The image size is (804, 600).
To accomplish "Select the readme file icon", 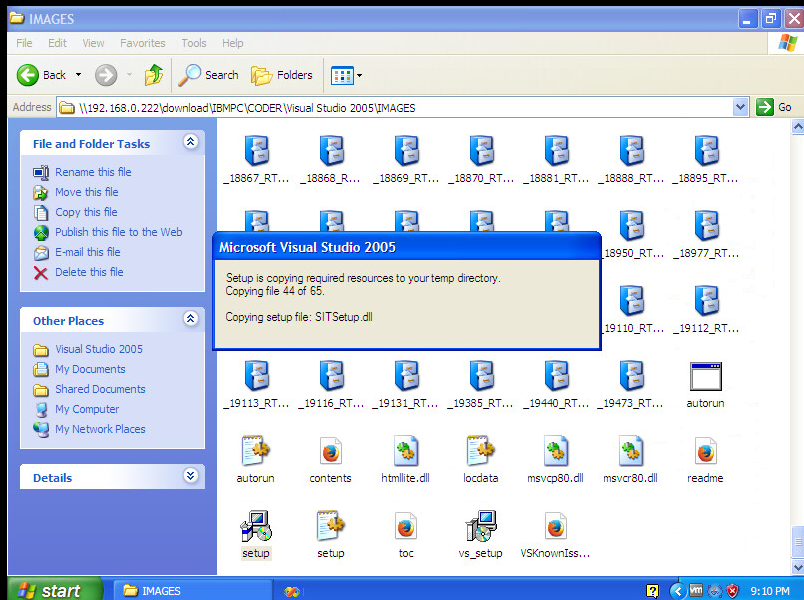I will pos(705,452).
